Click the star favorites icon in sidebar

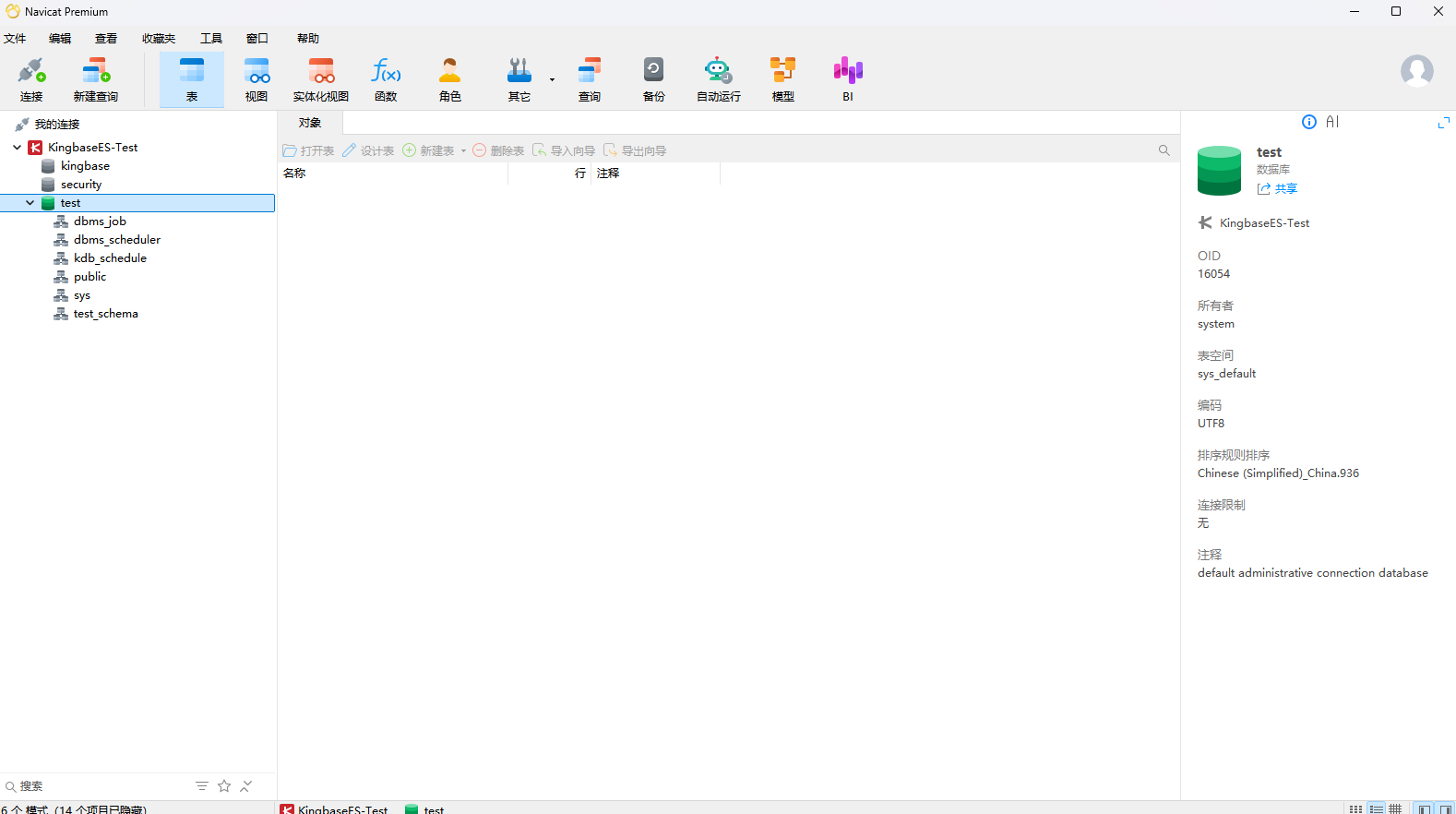coord(224,786)
